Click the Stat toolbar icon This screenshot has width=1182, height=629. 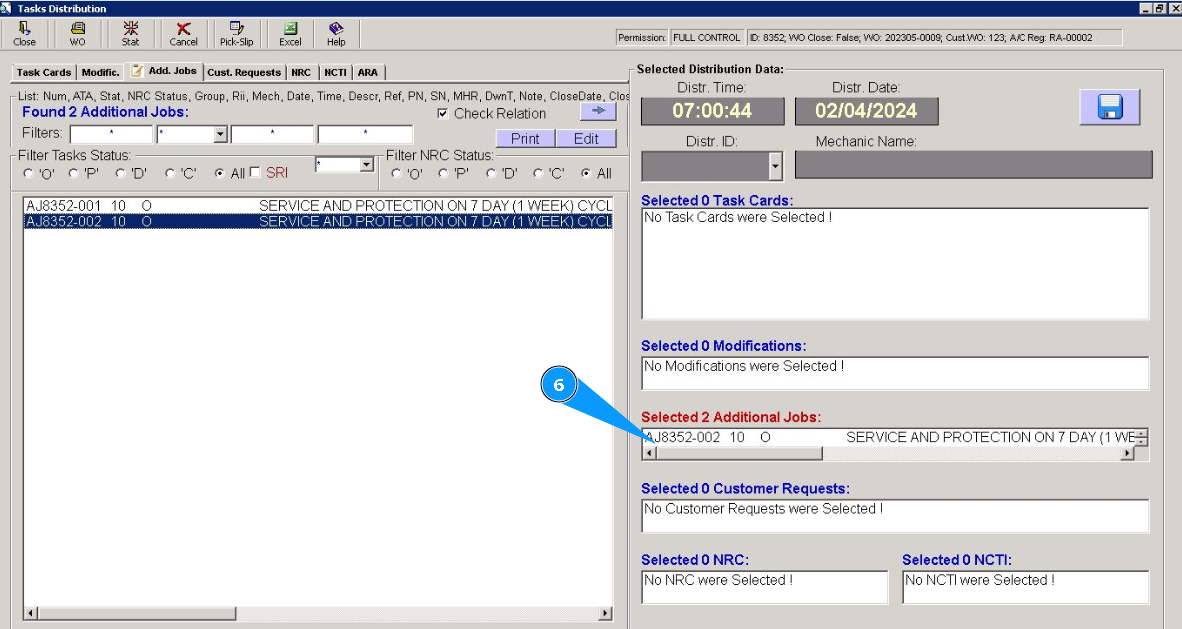tap(130, 34)
